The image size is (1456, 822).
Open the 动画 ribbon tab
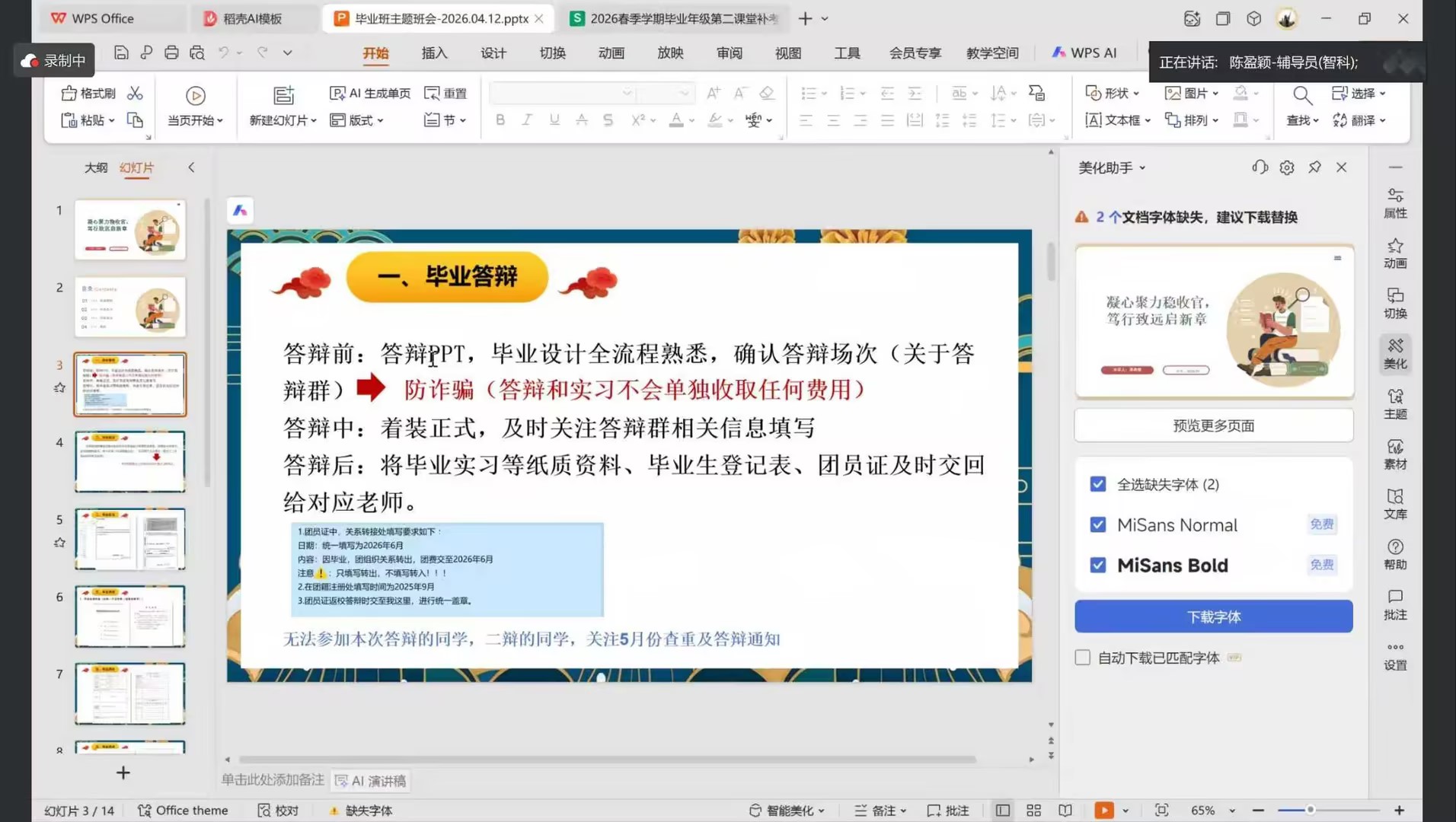(611, 53)
